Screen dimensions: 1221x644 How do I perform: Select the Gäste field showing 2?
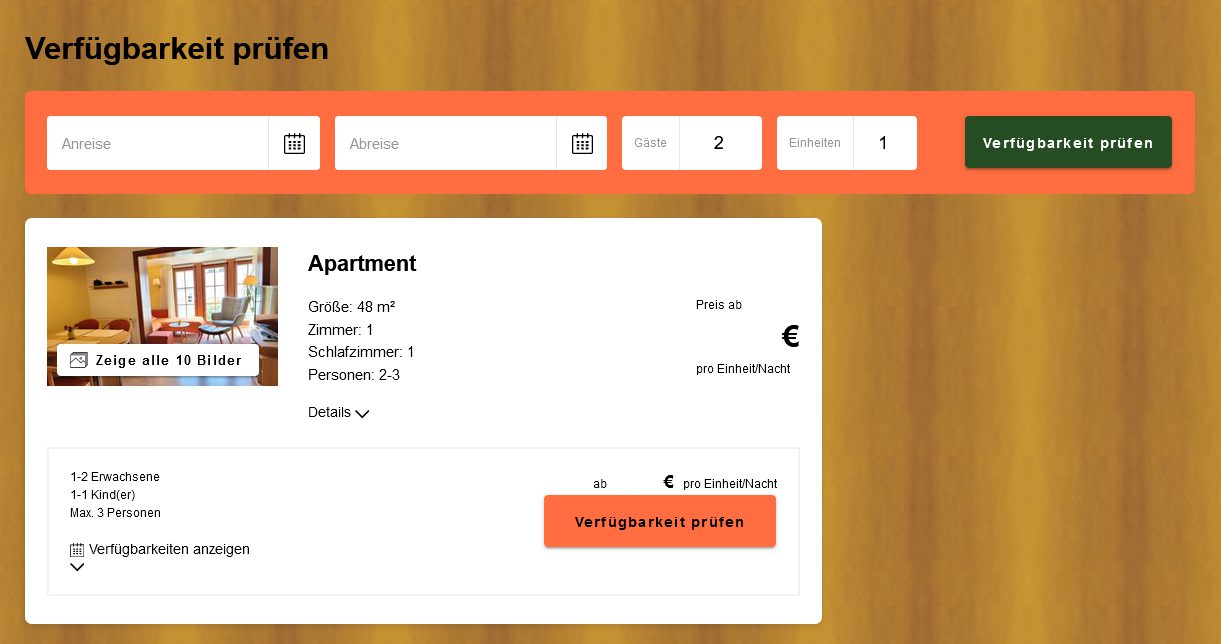pos(719,143)
